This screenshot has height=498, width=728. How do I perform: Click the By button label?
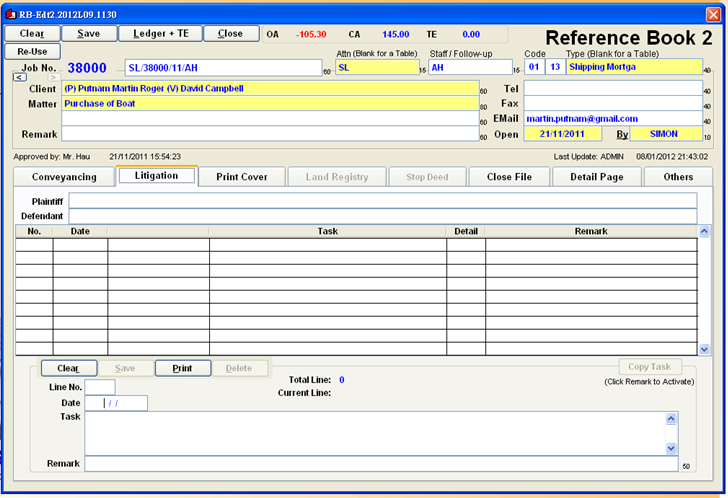(x=622, y=134)
